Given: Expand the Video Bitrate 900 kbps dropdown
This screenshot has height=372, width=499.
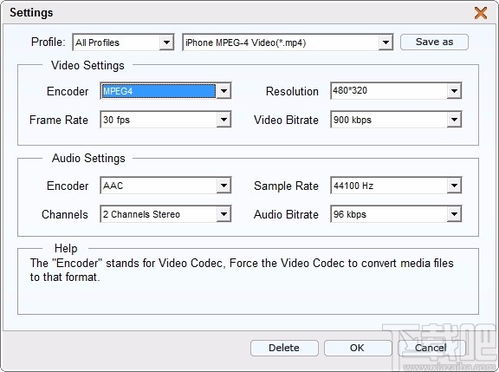Looking at the screenshot, I should coord(454,120).
